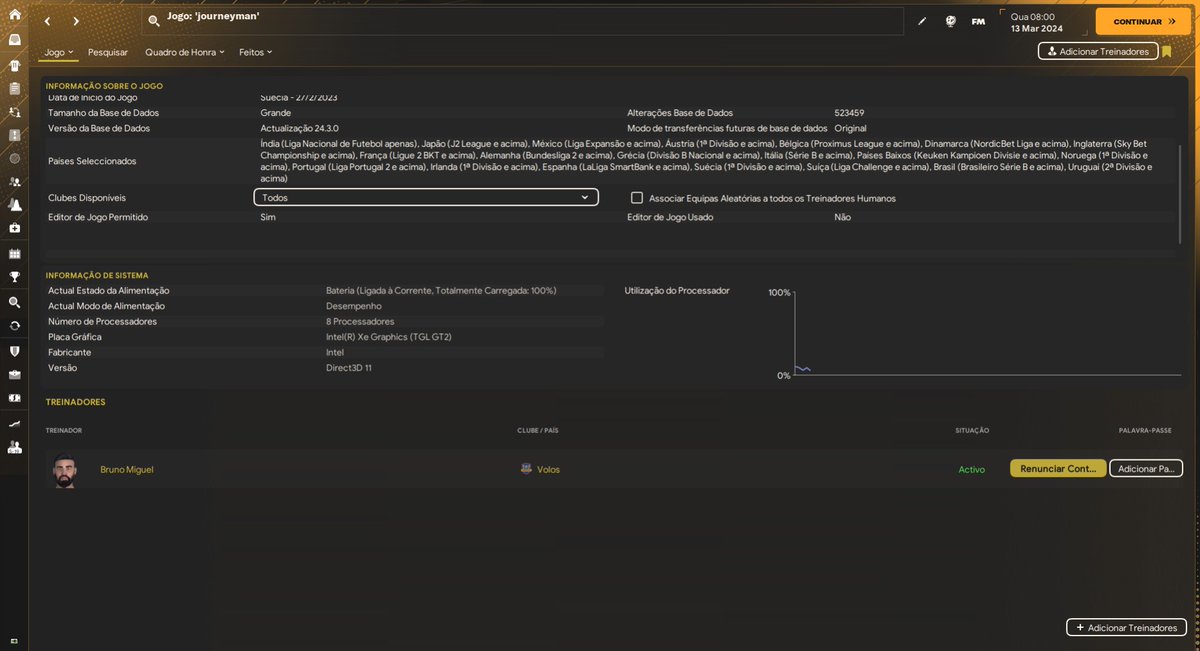1200x651 pixels.
Task: Open the Pesquisar tab
Action: 108,51
